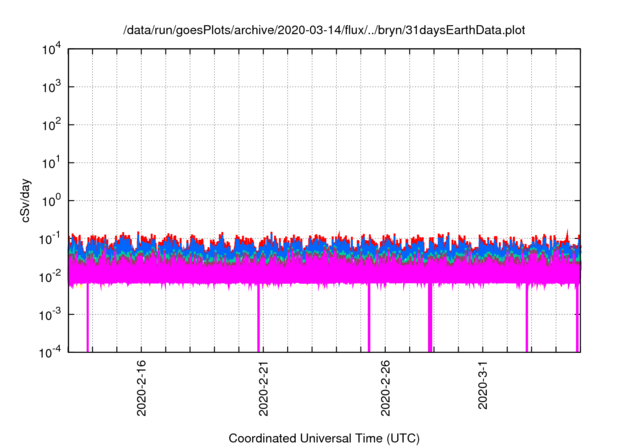Click the 10^-3 y-axis tick label
This screenshot has height=448, width=640.
coord(50,315)
